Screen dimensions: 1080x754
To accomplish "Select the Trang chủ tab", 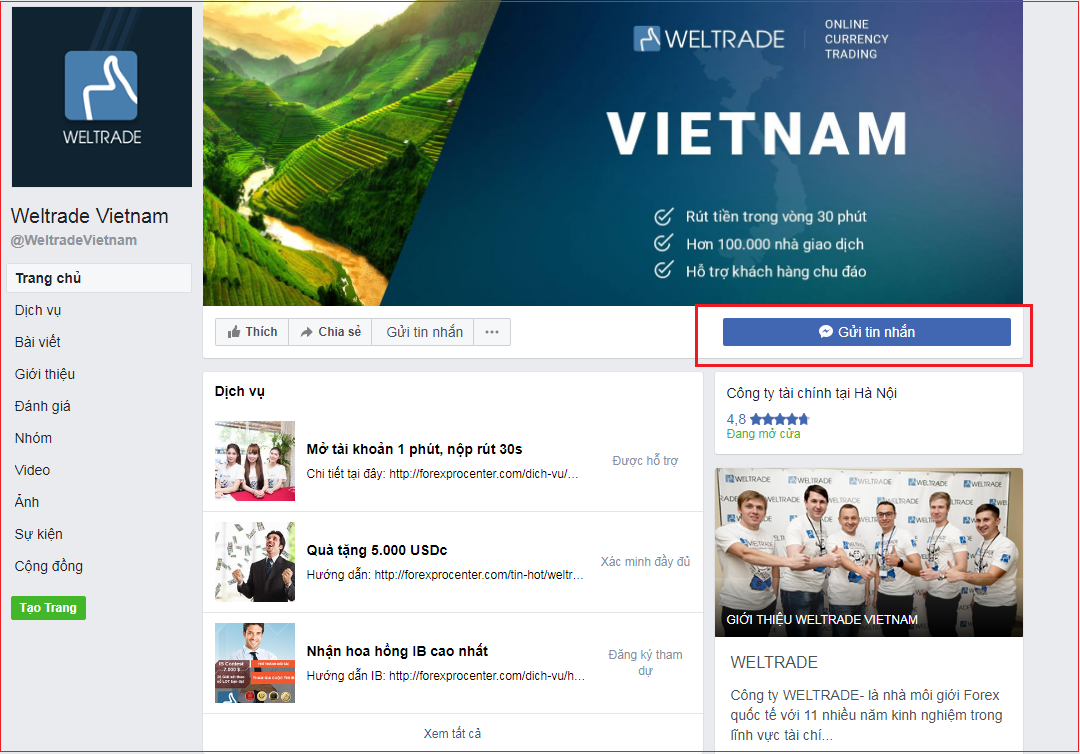I will (99, 278).
